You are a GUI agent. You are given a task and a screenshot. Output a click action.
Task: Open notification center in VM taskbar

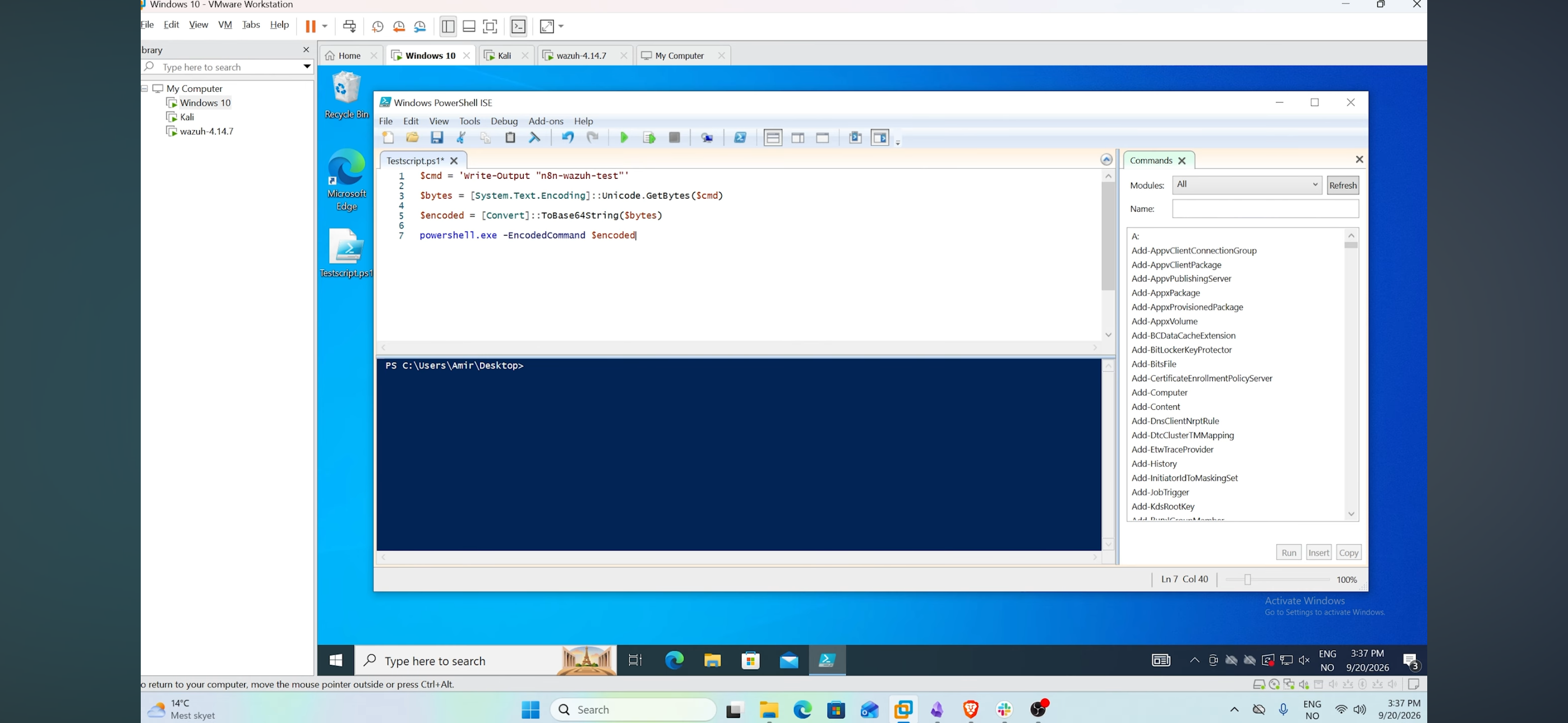[1411, 661]
